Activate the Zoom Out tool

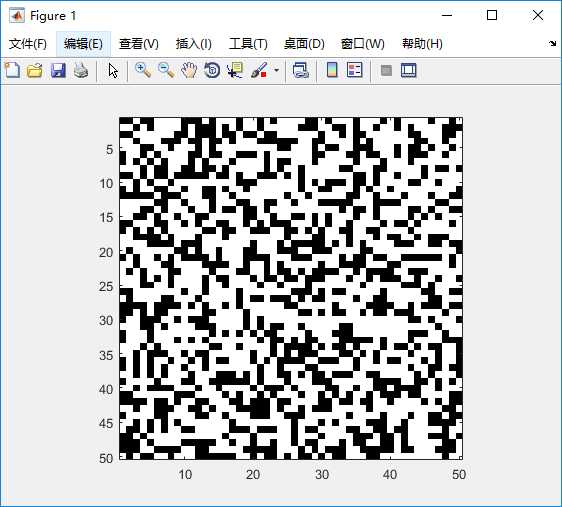tap(166, 70)
